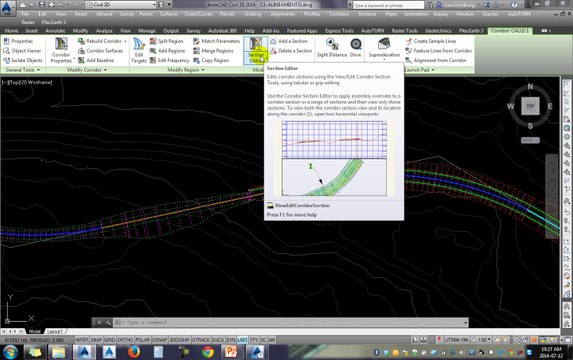Viewport: 573px width, 360px height.
Task: Launch the Section Editor tool
Action: pos(256,50)
